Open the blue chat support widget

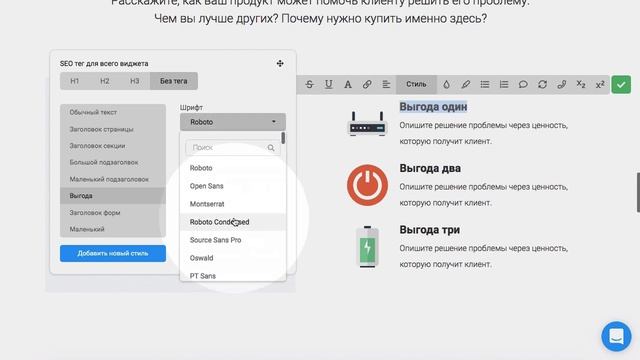pyautogui.click(x=616, y=336)
